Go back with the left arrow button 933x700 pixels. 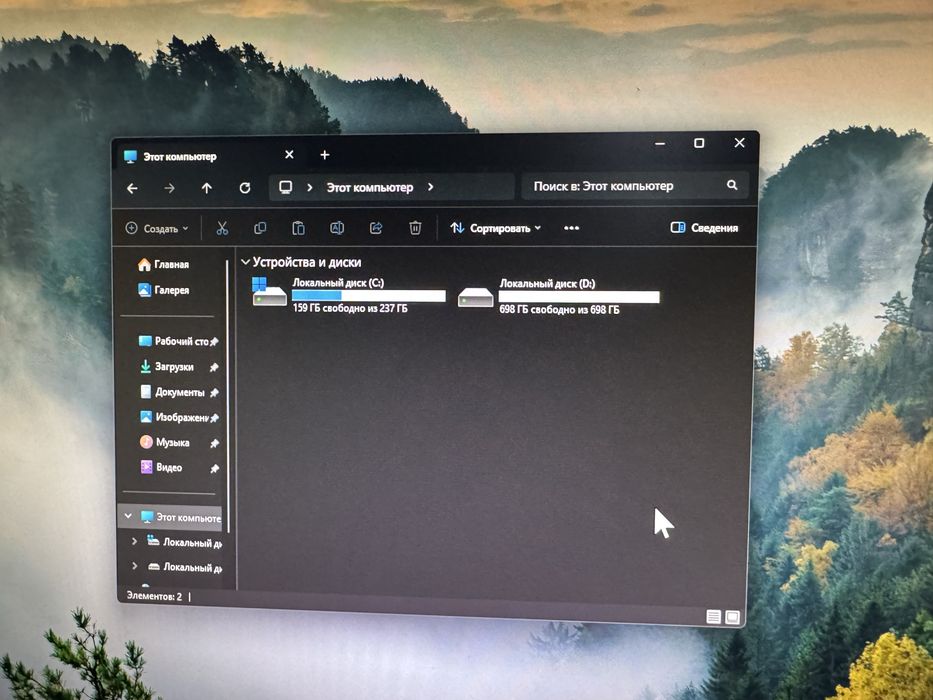132,188
